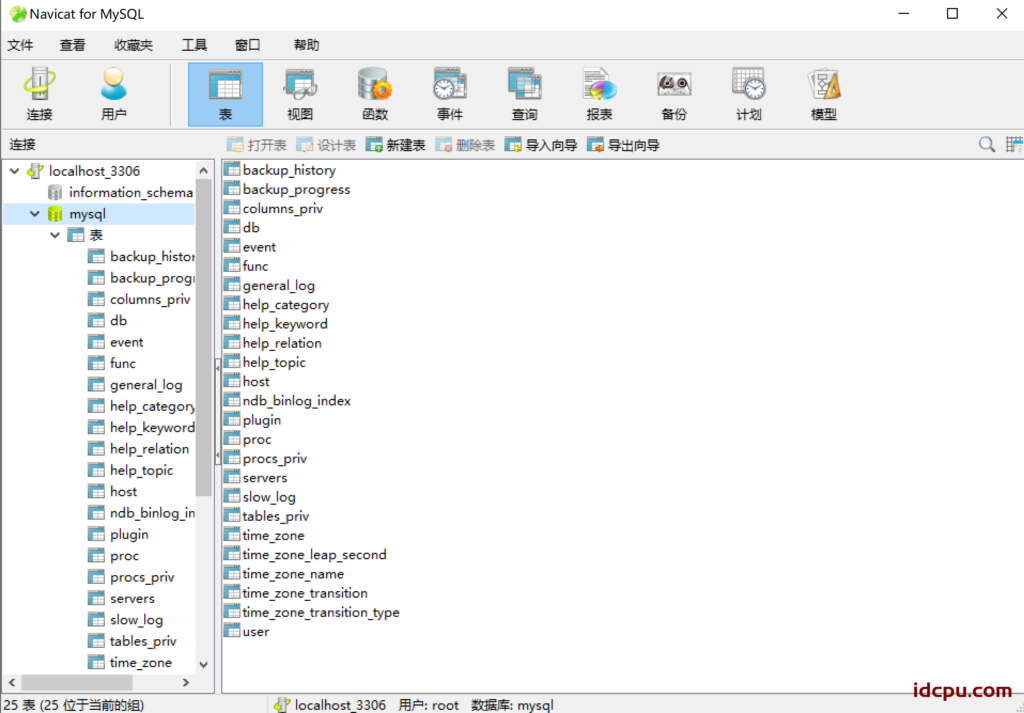Click the Navicat logo in title bar

(18, 14)
